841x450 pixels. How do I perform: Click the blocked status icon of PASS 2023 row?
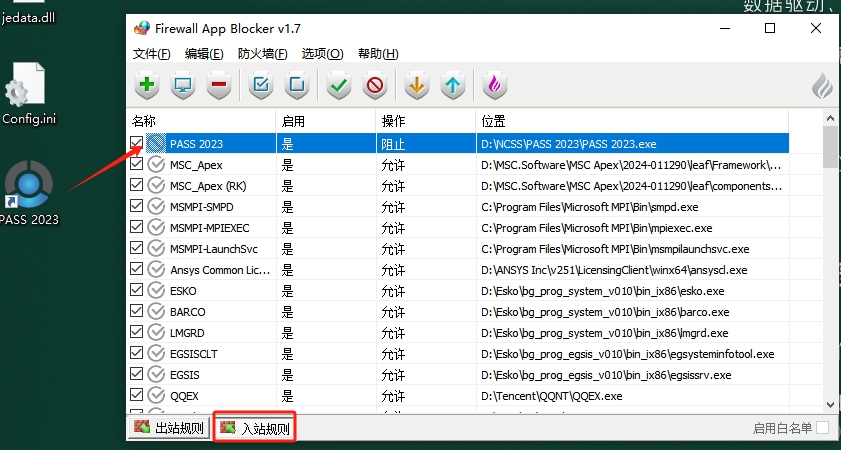(x=156, y=143)
